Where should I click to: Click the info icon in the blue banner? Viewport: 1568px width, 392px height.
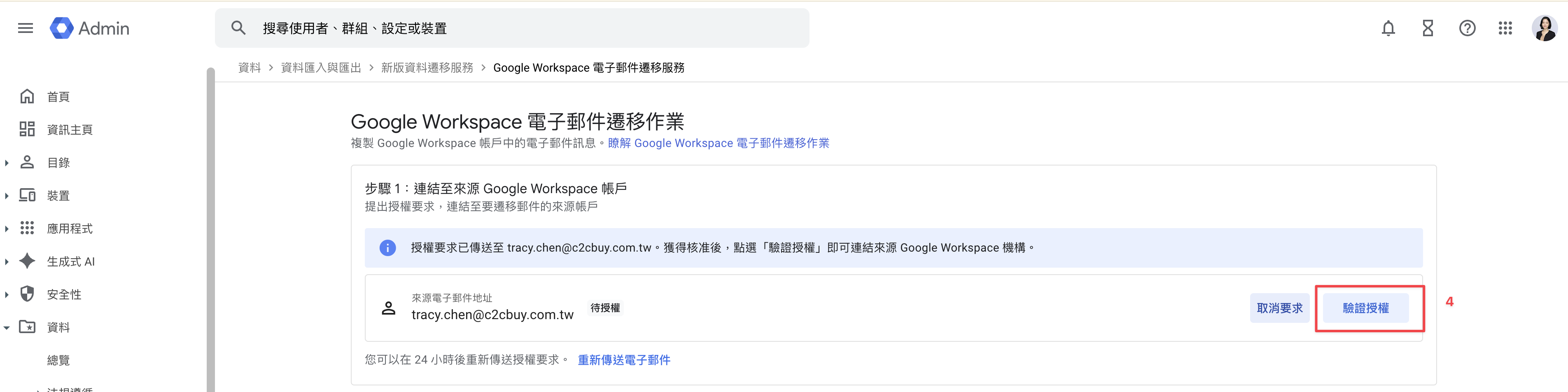click(388, 248)
